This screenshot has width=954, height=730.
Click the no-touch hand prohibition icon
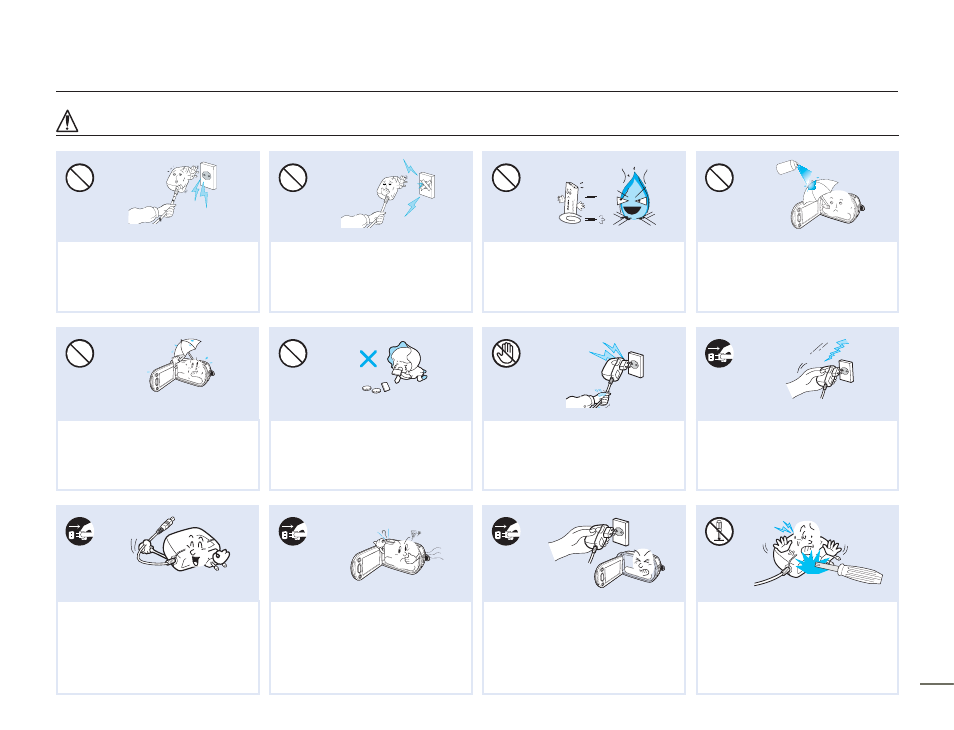506,353
